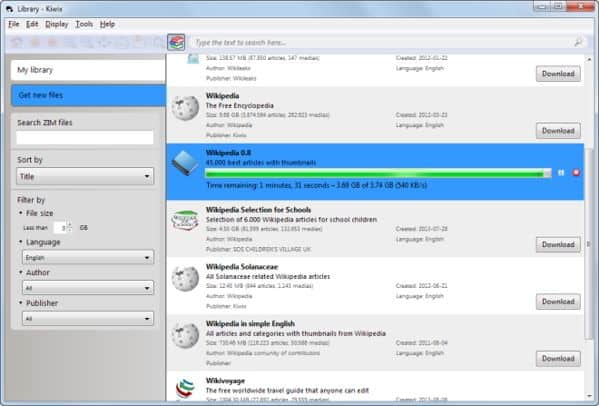
Task: Cancel the Wikipedia 0.8 download with red stop icon
Action: [x=576, y=173]
